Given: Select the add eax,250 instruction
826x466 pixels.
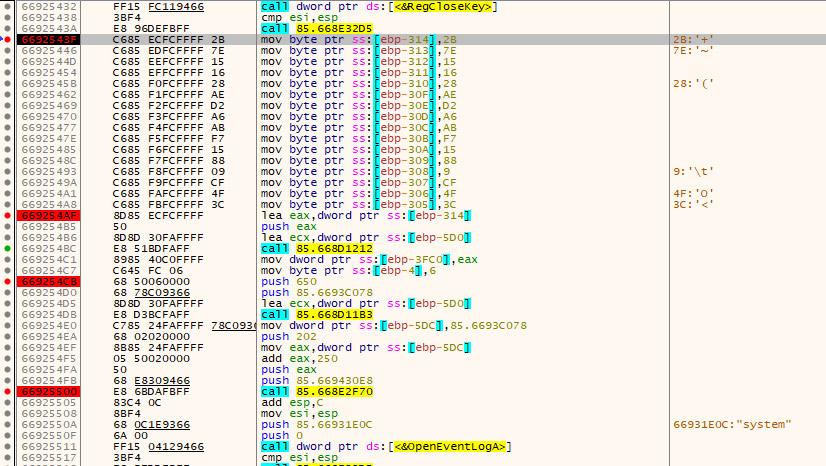Looking at the screenshot, I should pos(299,359).
